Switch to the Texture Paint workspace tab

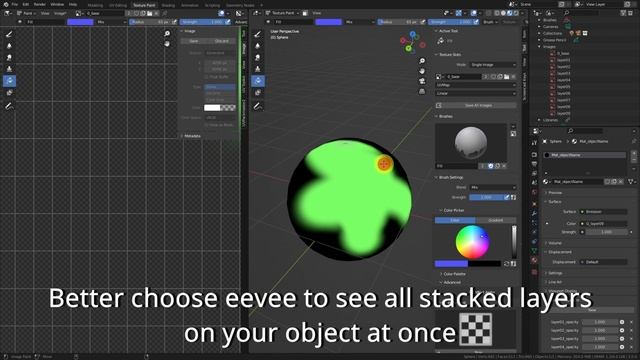tap(144, 5)
